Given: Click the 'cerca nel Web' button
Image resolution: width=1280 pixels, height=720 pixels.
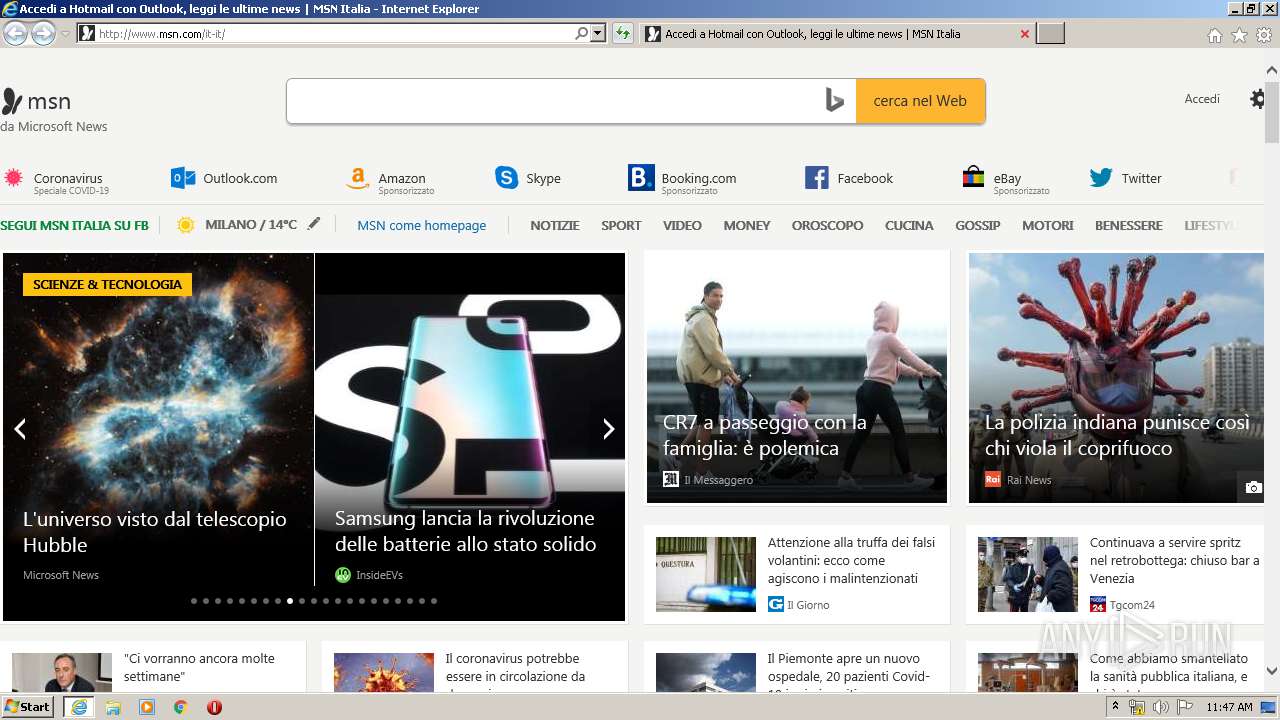Looking at the screenshot, I should click(920, 101).
